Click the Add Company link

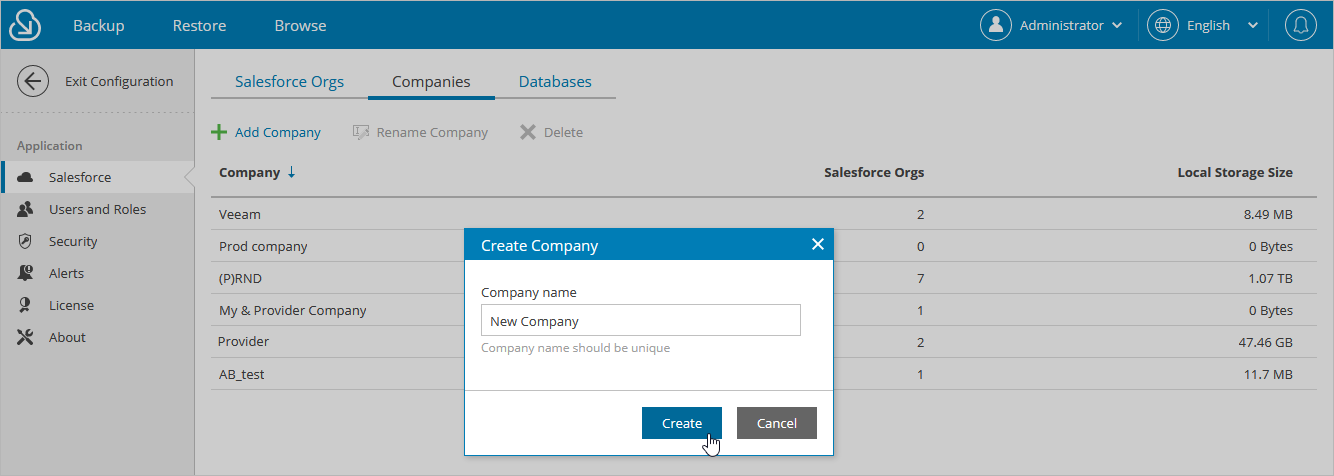(x=278, y=132)
